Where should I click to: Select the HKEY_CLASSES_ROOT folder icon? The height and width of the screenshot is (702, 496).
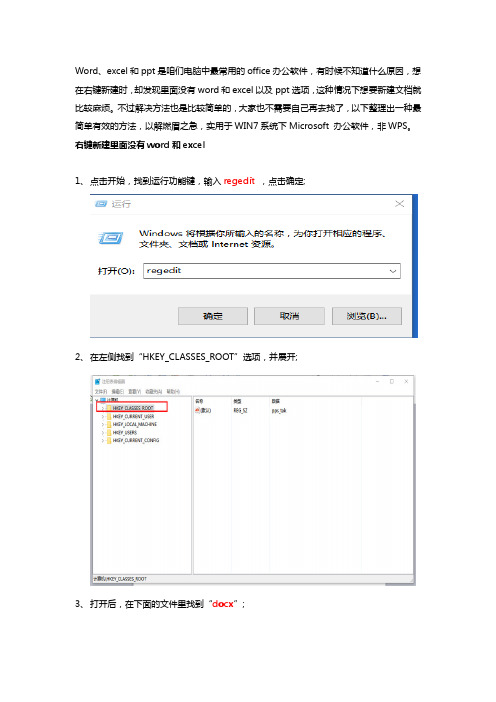click(x=109, y=408)
